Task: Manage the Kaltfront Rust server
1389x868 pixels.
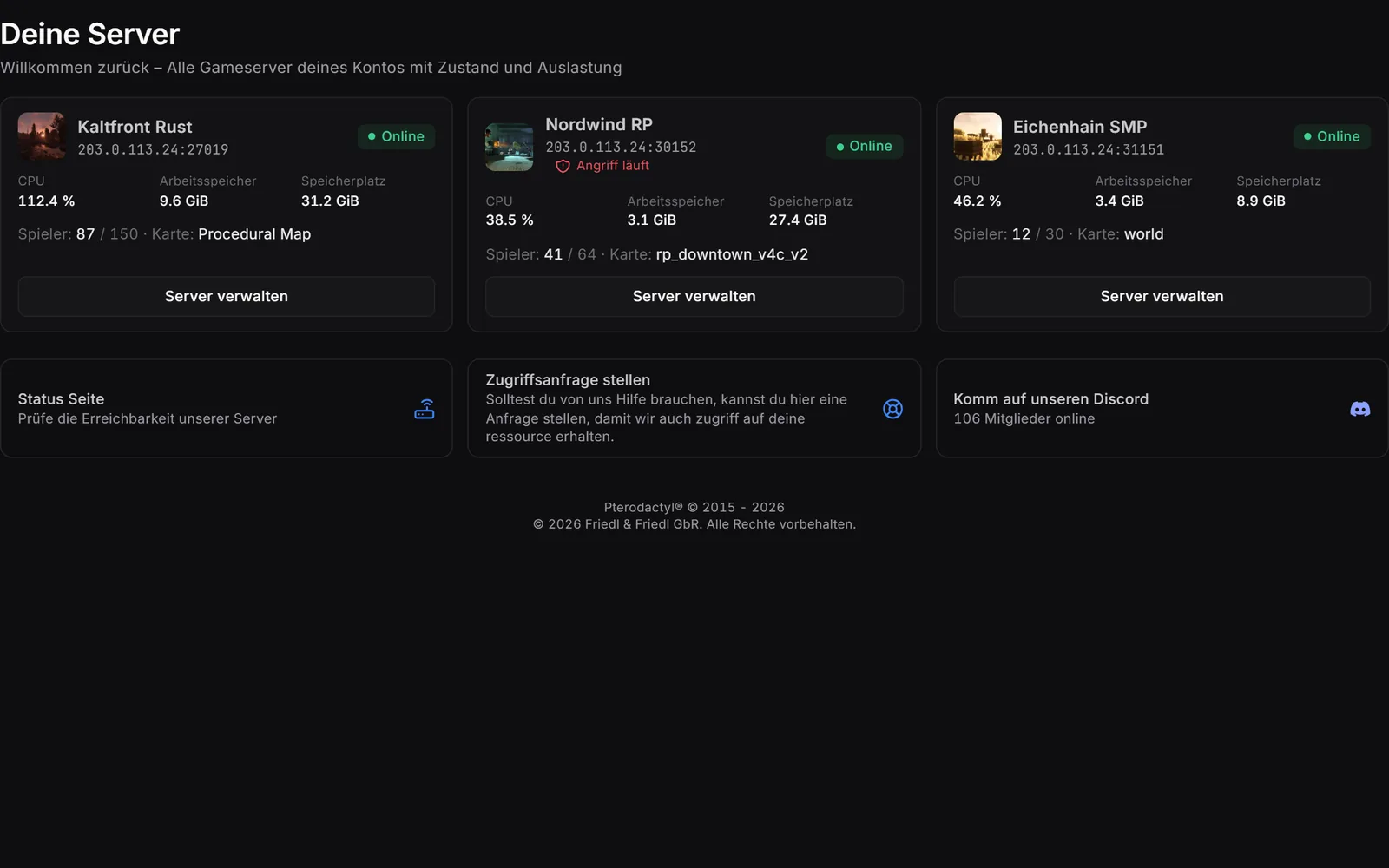Action: coord(227,297)
